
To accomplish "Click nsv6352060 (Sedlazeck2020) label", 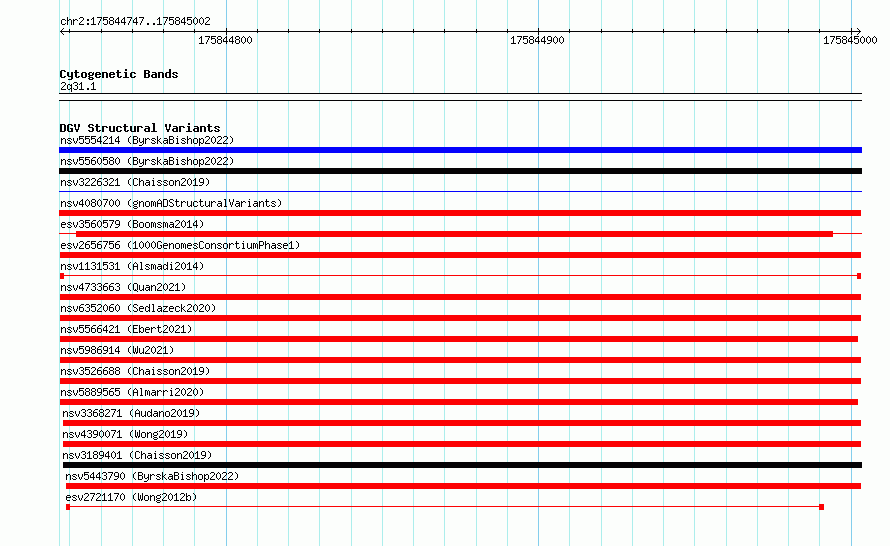I will tap(138, 308).
